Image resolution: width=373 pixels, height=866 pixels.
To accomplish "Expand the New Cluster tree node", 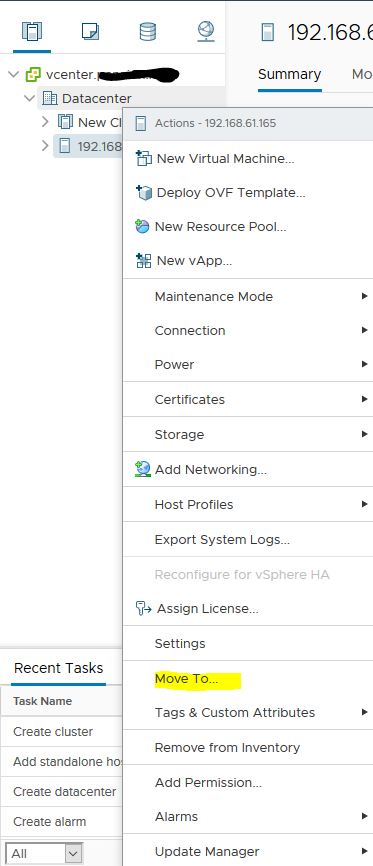I will 45,122.
